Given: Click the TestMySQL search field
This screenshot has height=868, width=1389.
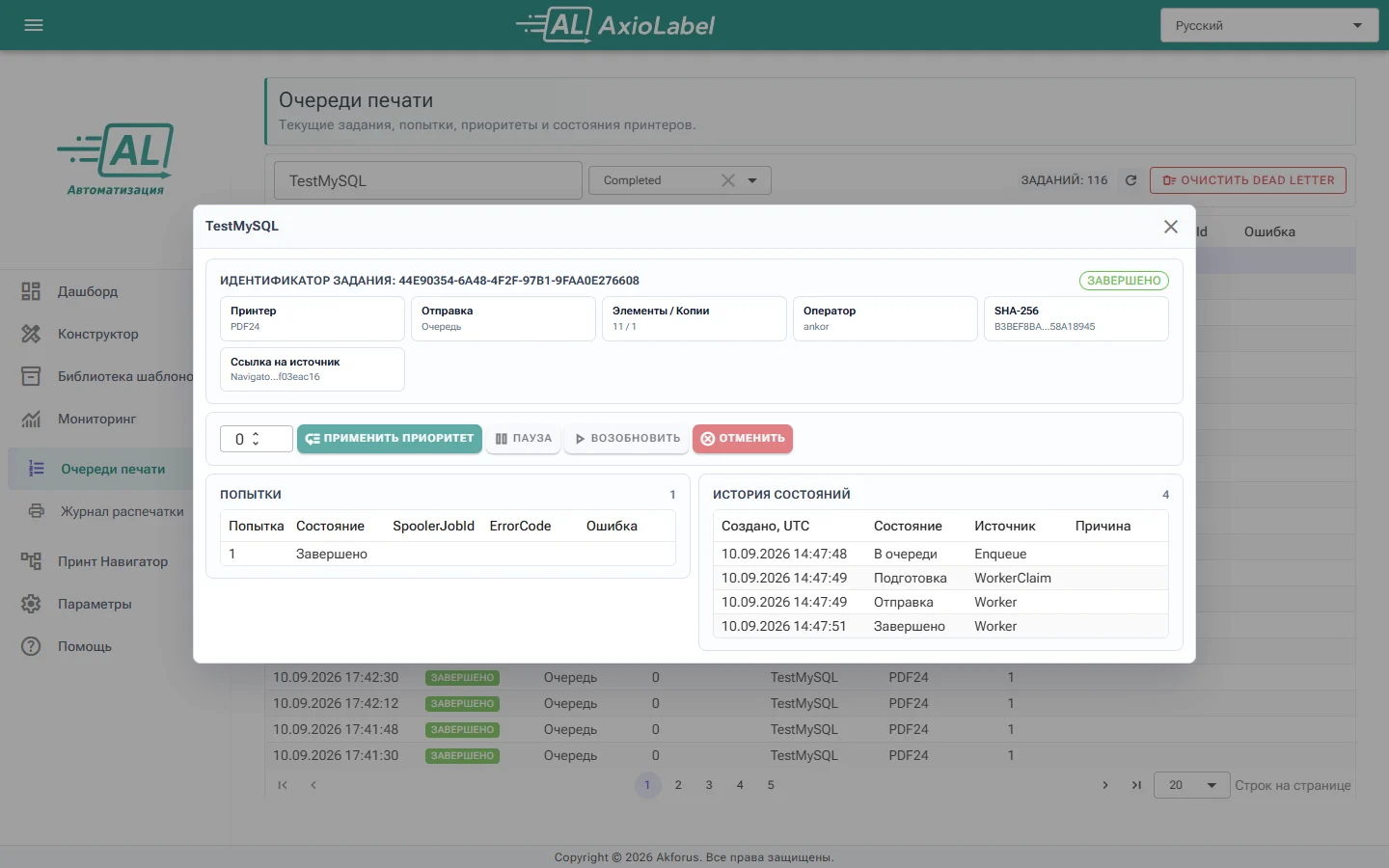Looking at the screenshot, I should click(428, 180).
